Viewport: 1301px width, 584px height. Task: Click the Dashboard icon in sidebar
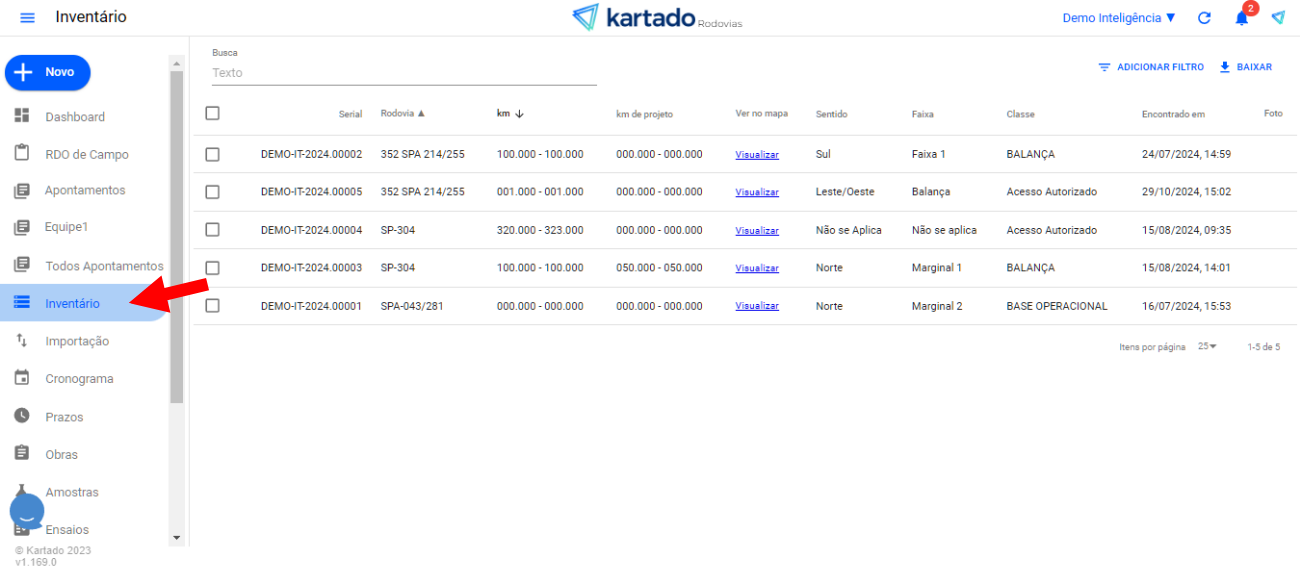click(x=22, y=116)
